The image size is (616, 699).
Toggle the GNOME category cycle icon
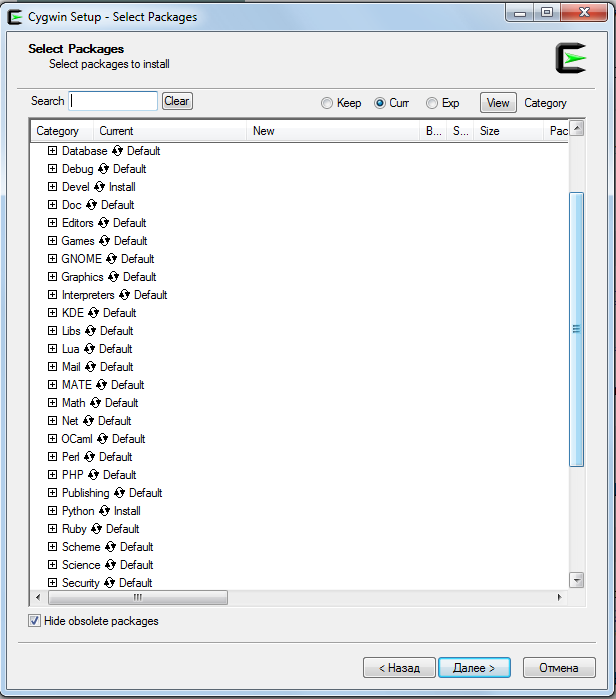point(111,259)
